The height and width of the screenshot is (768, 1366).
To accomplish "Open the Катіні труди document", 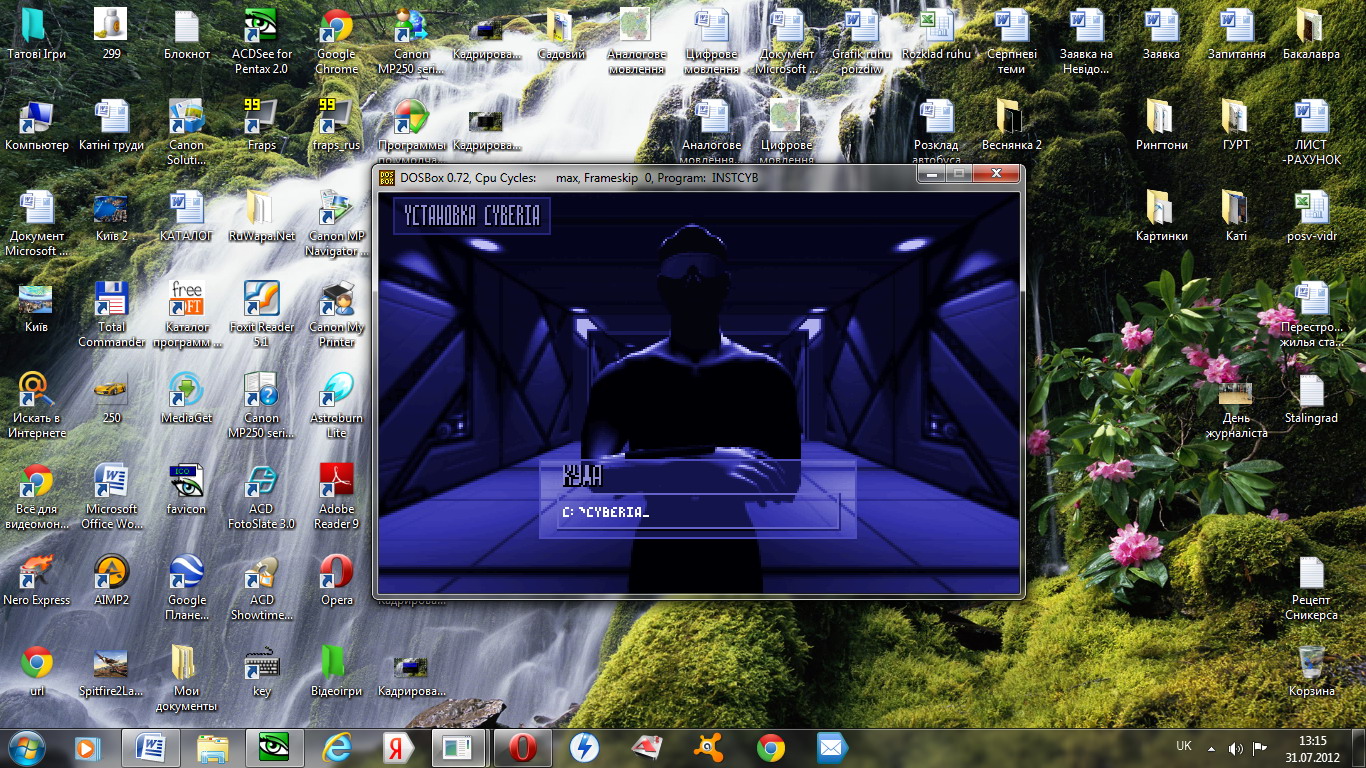I will [x=111, y=125].
